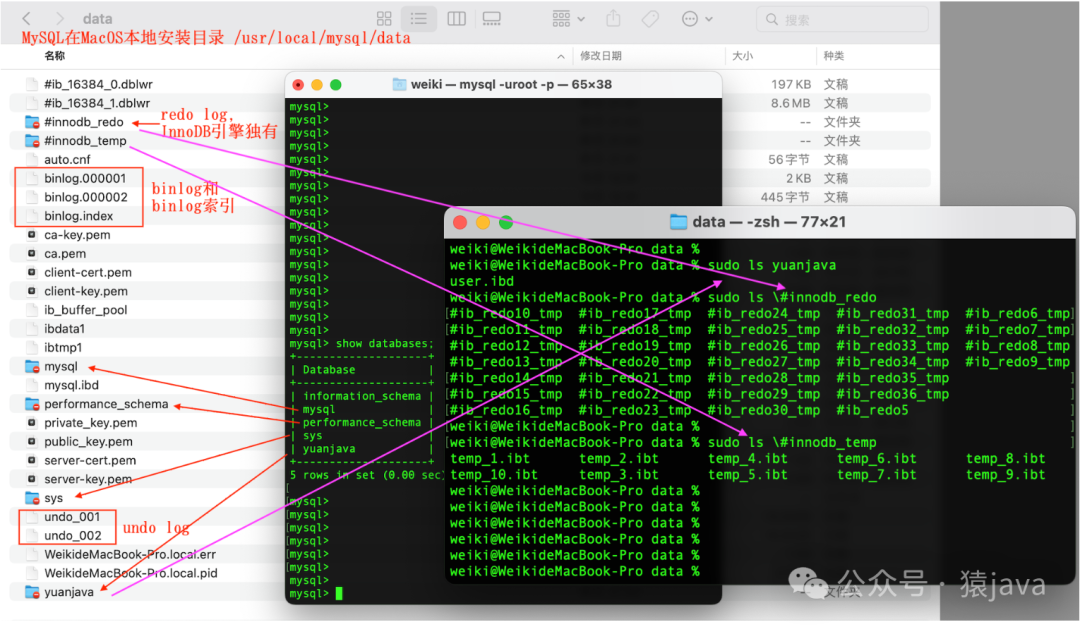This screenshot has height=627, width=1080.
Task: Go forward with Finder's forward arrow
Action: [60, 19]
